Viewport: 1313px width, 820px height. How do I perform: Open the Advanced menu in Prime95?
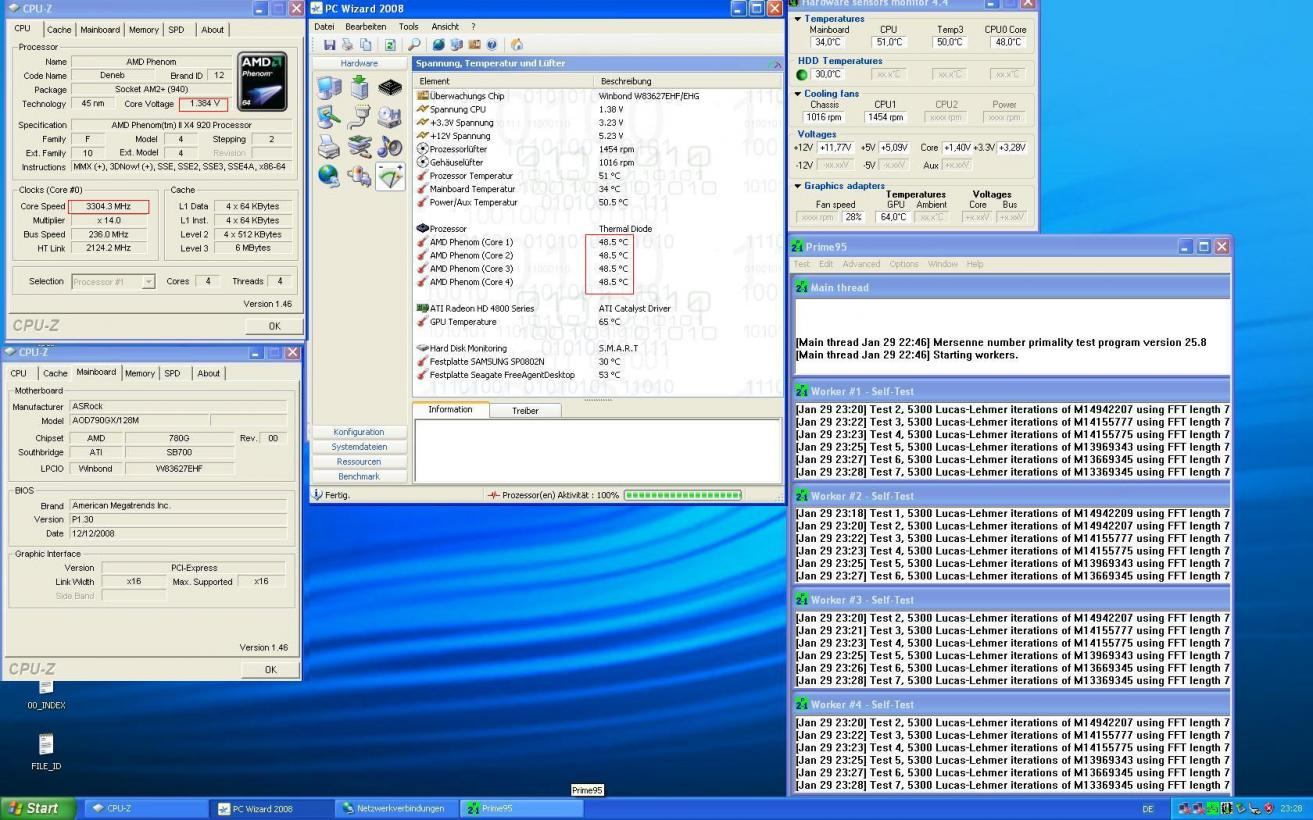tap(861, 264)
